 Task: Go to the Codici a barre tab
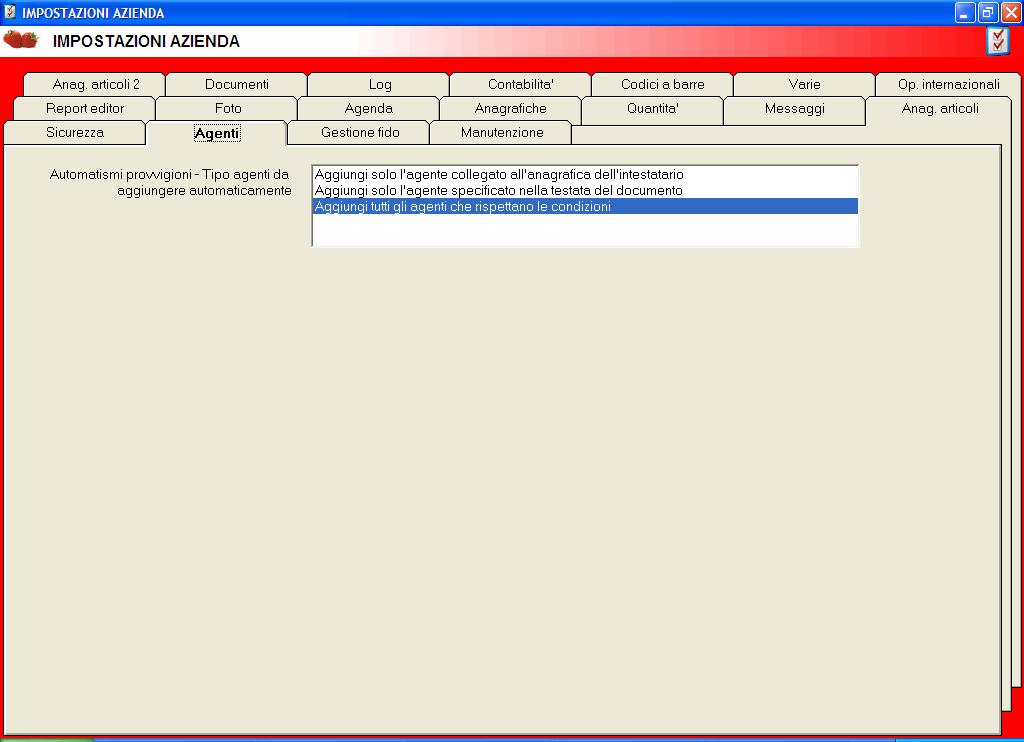[662, 84]
